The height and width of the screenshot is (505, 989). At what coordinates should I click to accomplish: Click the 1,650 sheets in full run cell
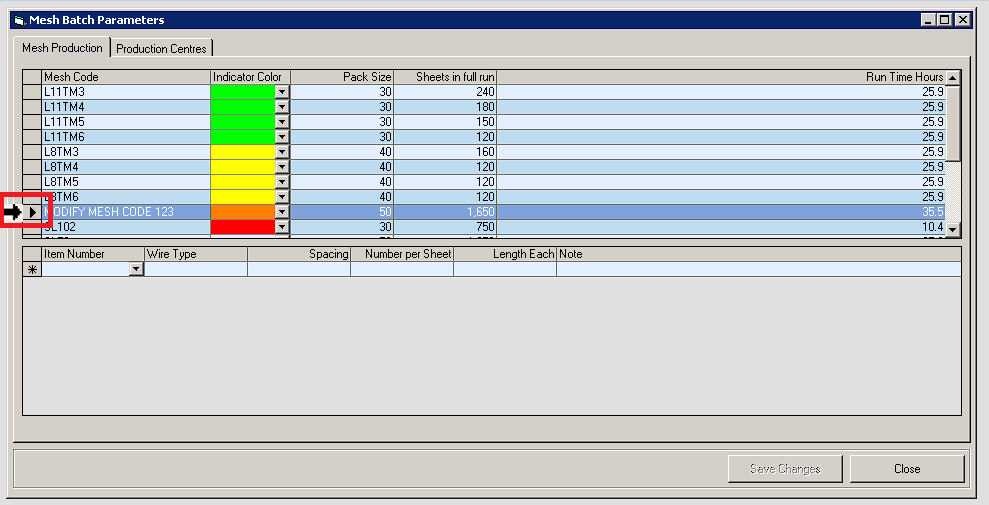click(445, 212)
